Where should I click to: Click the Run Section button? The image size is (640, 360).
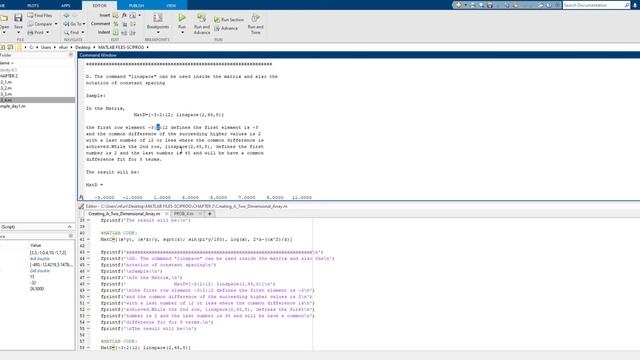coord(229,20)
